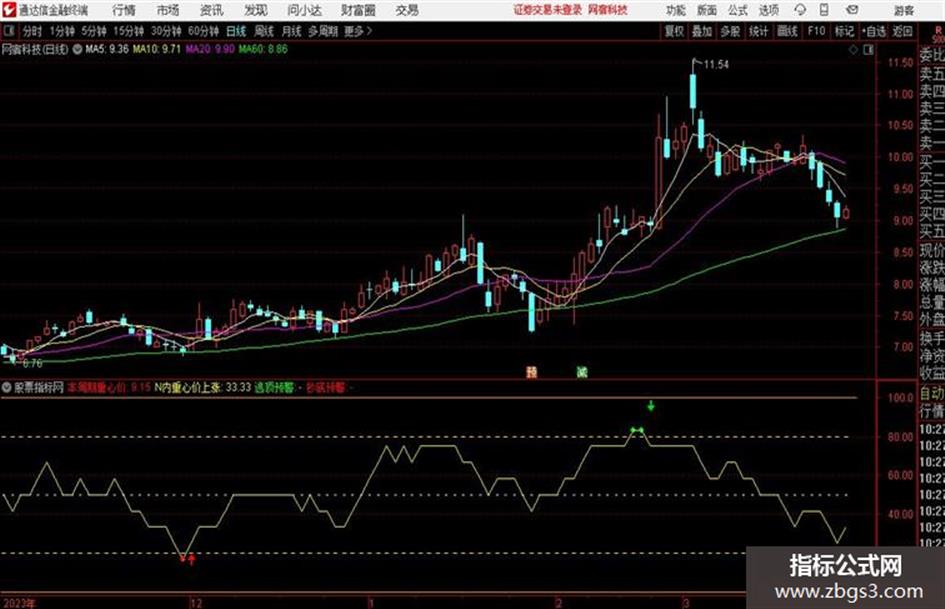Click the 11.54 high price label
The width and height of the screenshot is (945, 609).
click(x=716, y=65)
